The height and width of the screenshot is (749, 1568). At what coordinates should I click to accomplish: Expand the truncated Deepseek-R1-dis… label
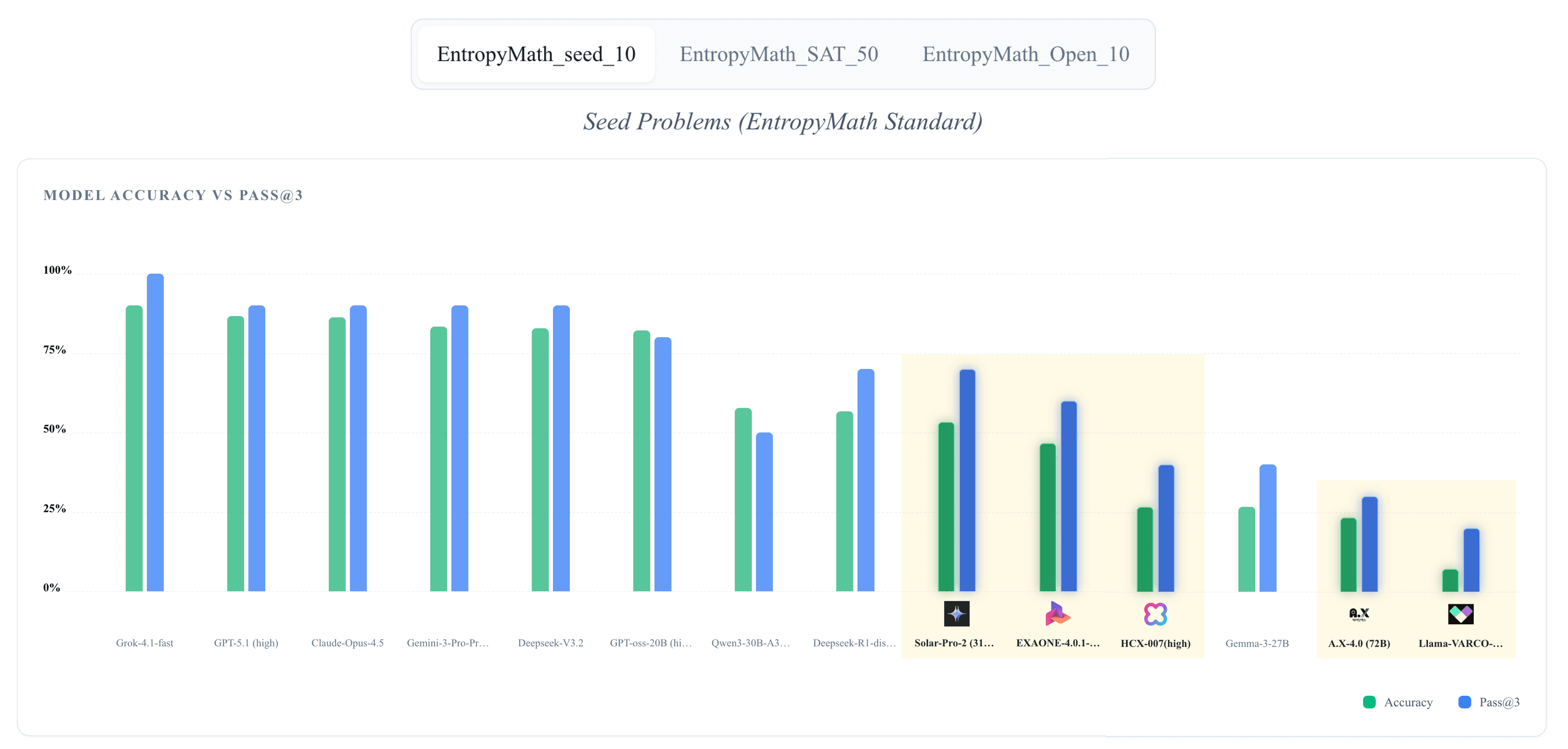coord(854,643)
